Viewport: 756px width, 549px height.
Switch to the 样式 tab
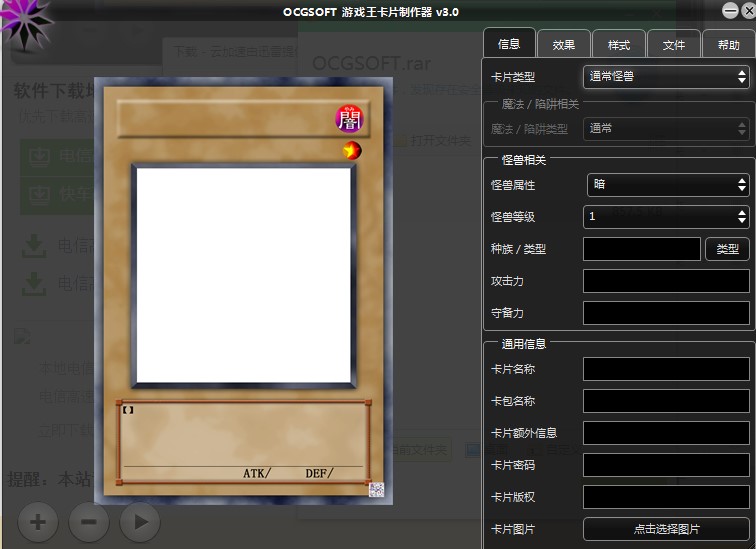619,44
